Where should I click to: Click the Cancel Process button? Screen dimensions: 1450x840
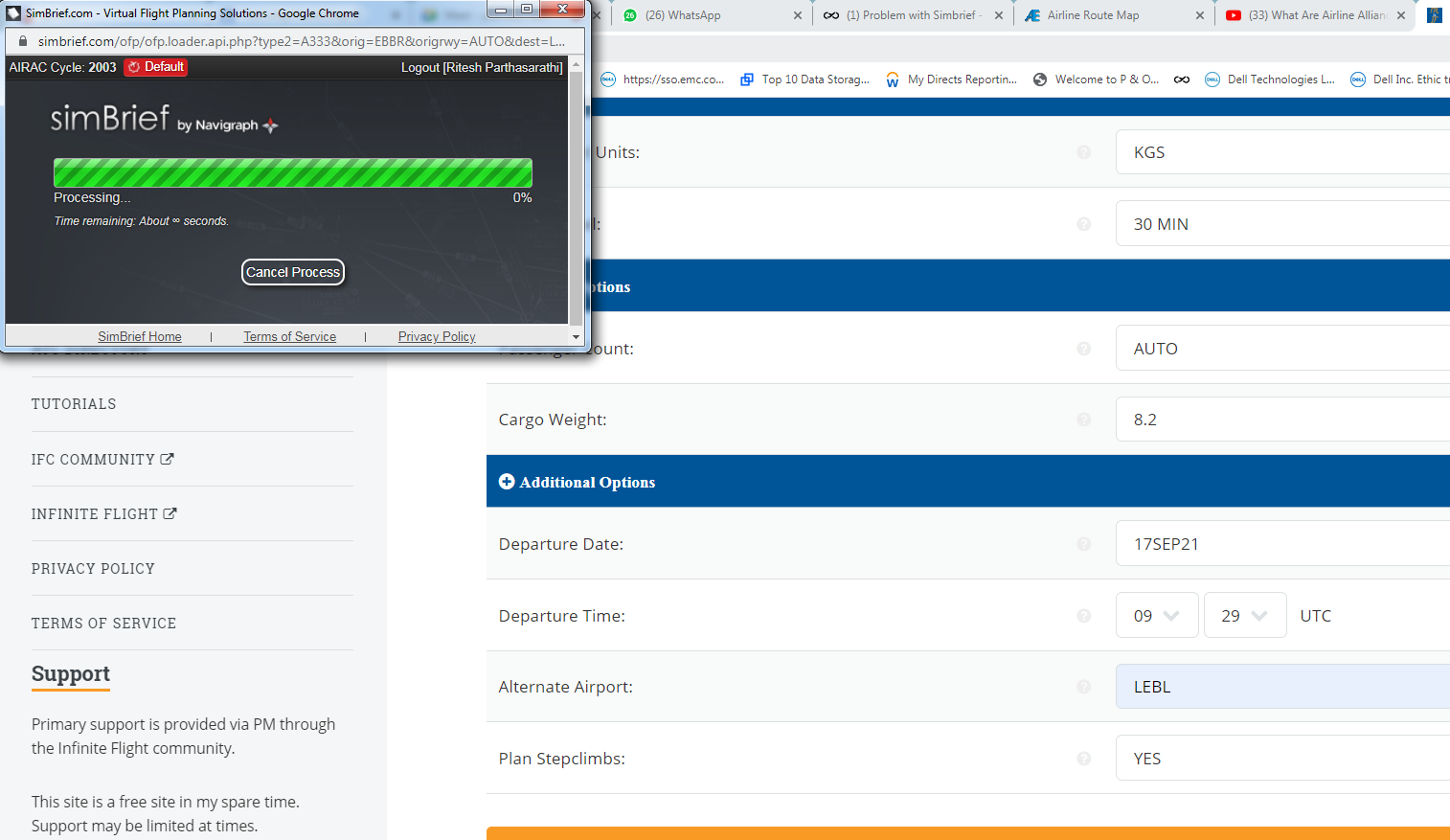pos(293,272)
